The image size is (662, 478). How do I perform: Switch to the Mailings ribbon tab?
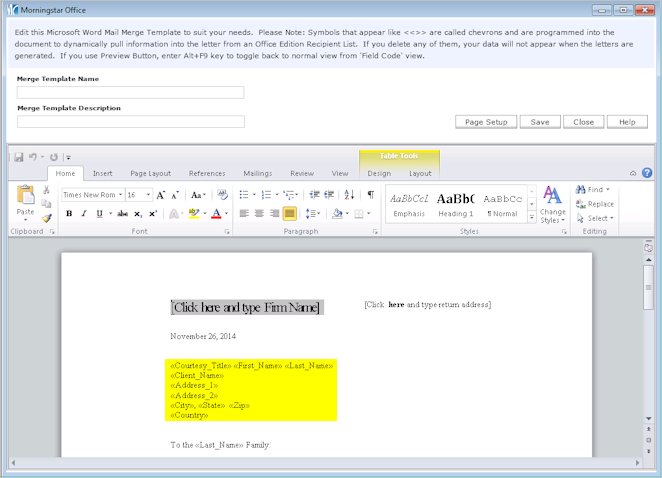[x=257, y=173]
